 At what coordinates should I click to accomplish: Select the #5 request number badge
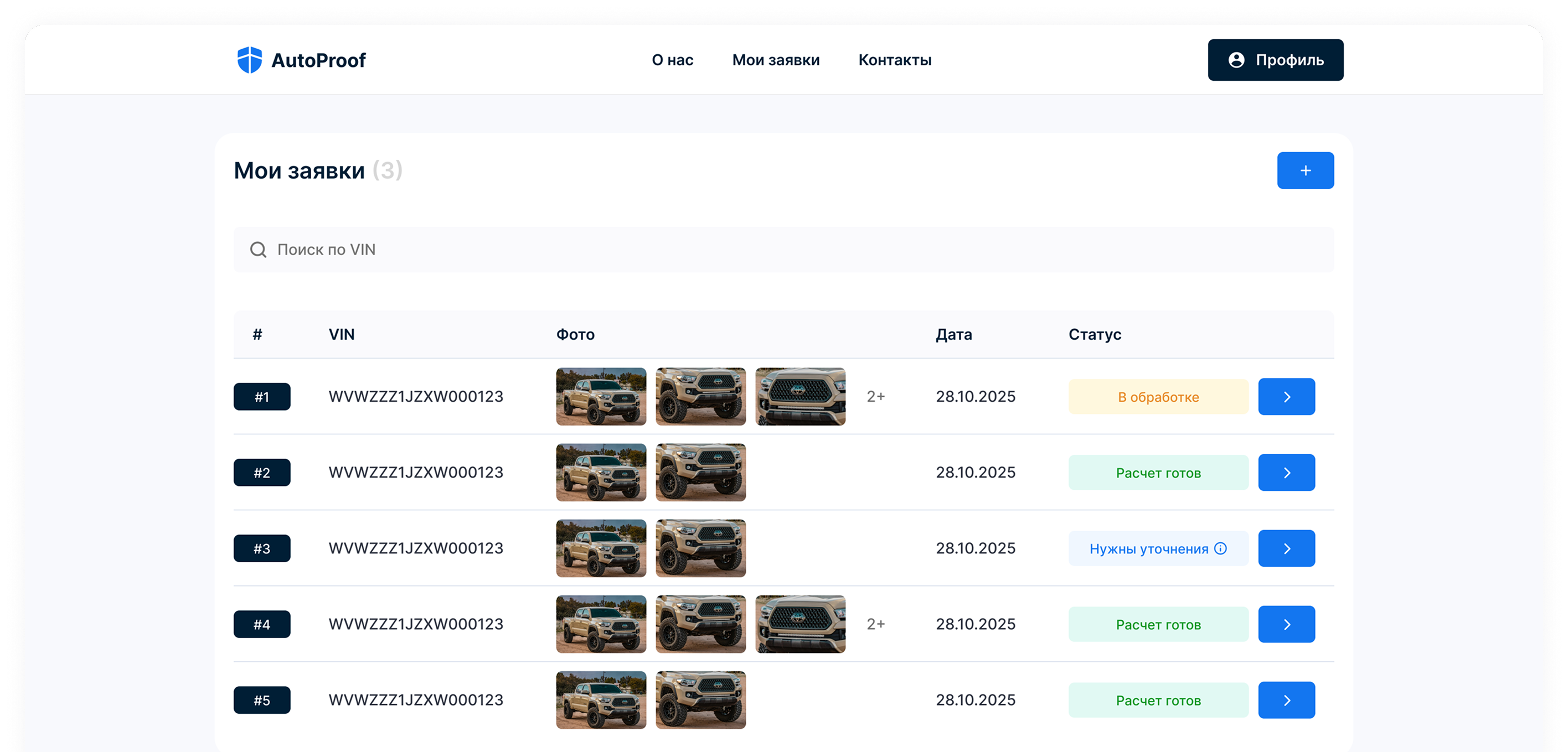tap(262, 701)
